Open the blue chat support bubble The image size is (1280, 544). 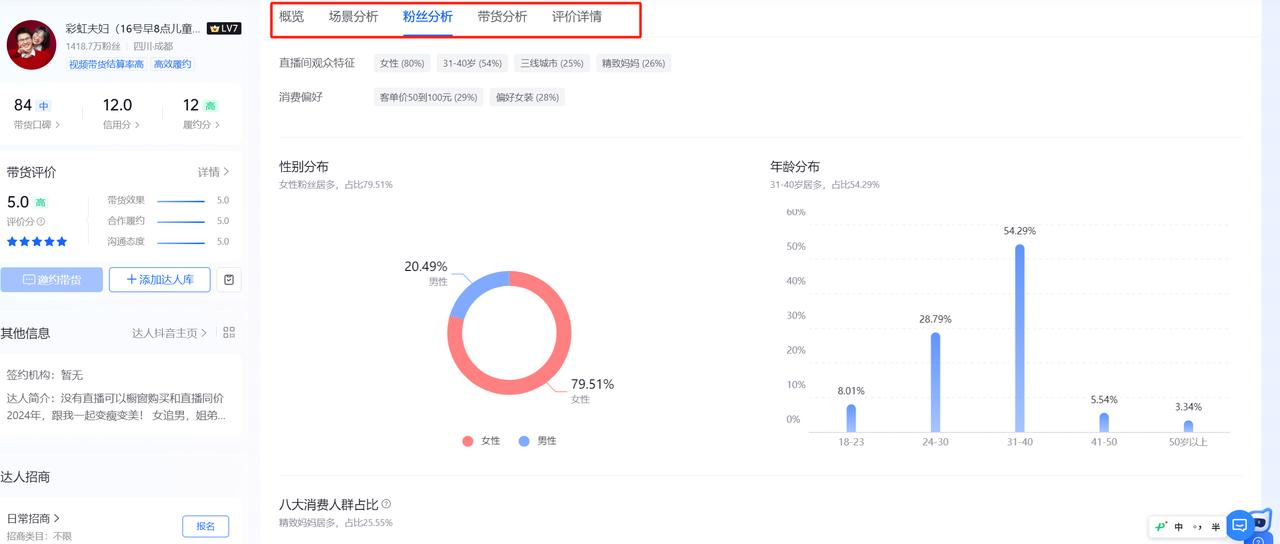coord(1239,525)
